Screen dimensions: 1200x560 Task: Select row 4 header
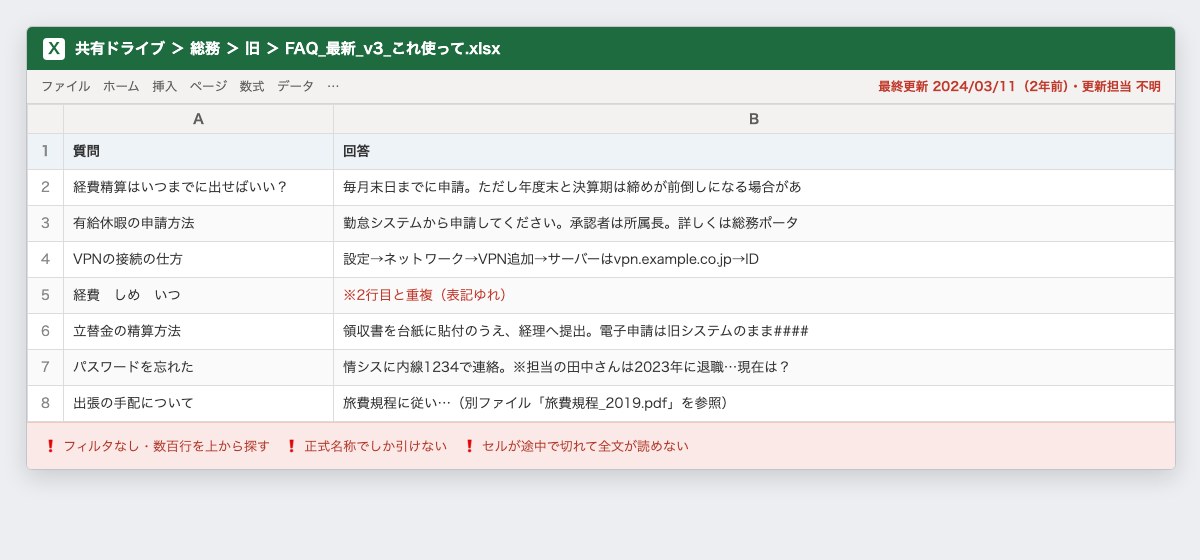(x=45, y=259)
